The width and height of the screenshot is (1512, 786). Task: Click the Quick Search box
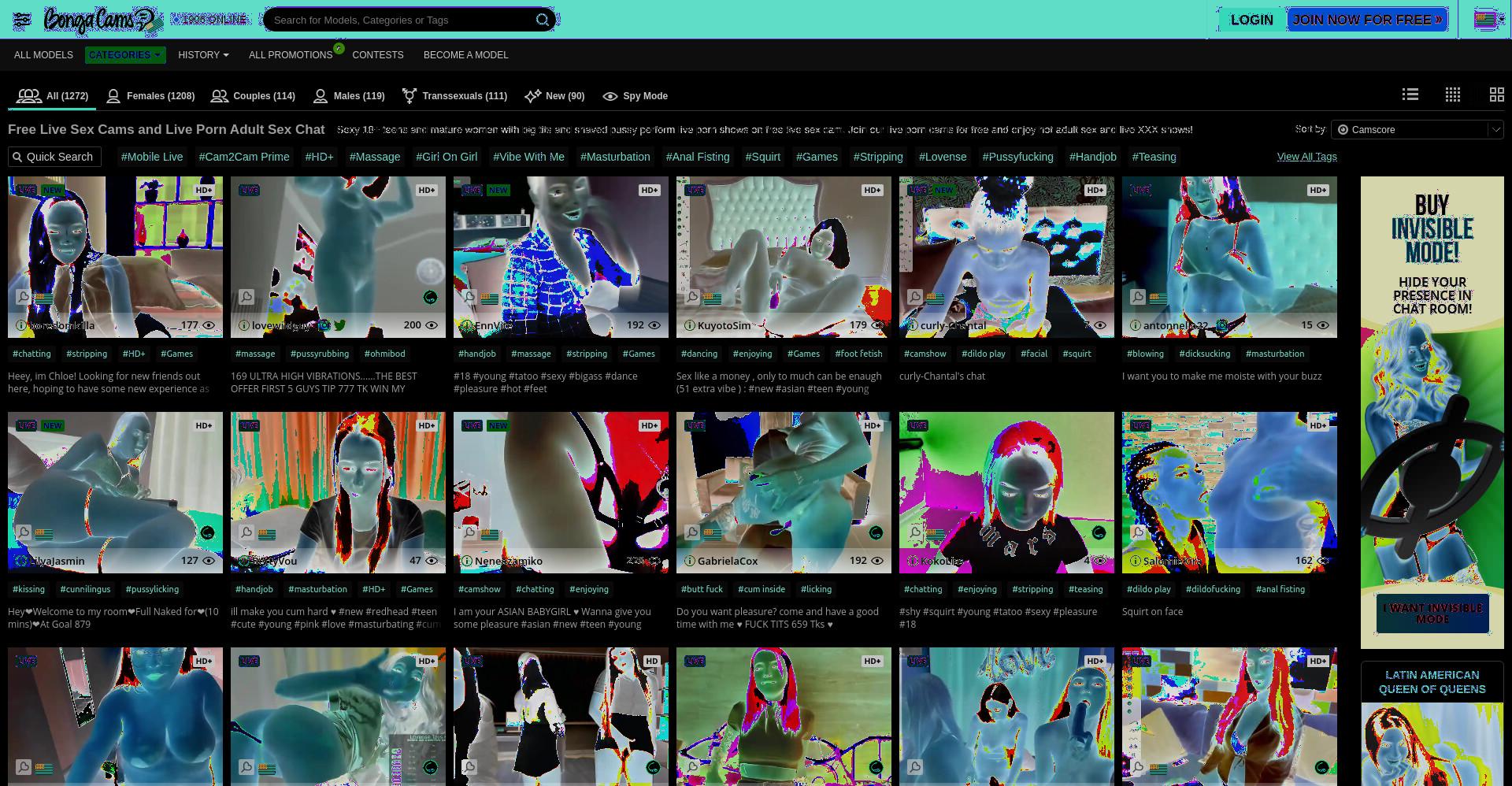point(55,157)
